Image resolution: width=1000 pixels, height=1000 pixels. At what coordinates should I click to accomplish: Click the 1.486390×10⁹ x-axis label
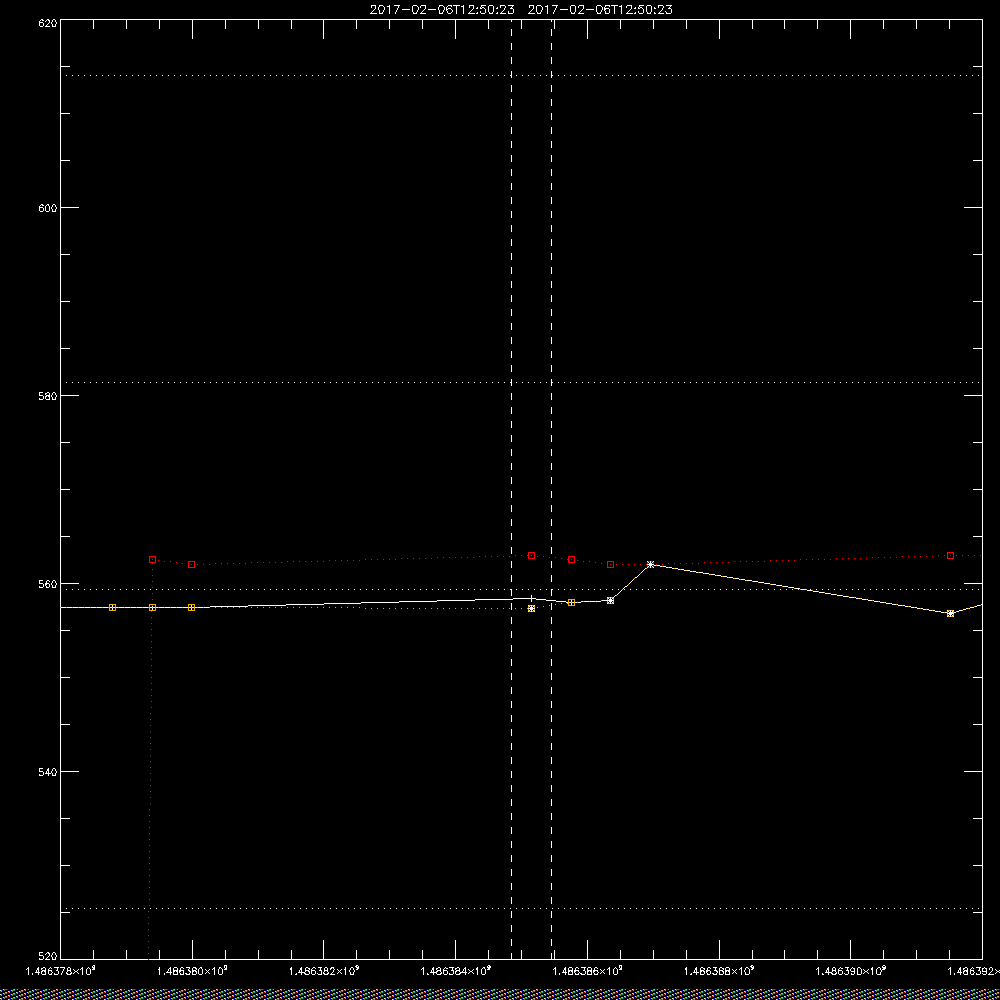pos(851,971)
